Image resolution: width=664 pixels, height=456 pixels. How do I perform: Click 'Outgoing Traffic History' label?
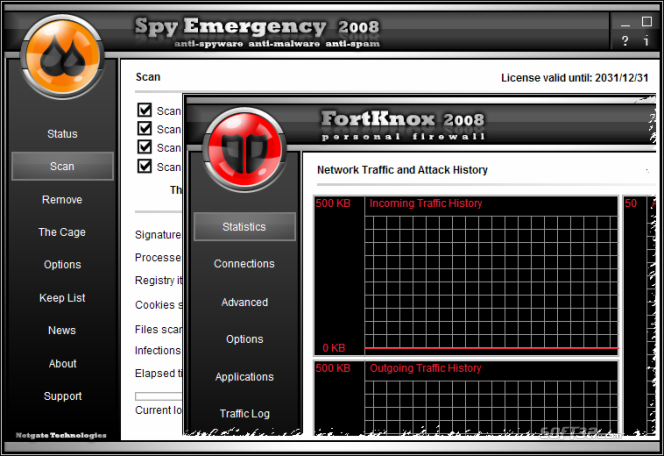click(x=426, y=368)
